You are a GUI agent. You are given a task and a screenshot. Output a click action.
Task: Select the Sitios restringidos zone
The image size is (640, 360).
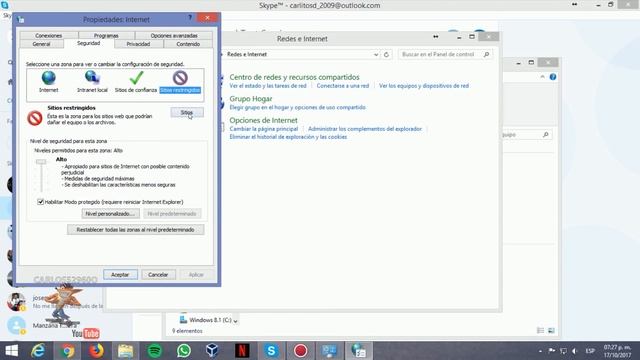[x=180, y=82]
